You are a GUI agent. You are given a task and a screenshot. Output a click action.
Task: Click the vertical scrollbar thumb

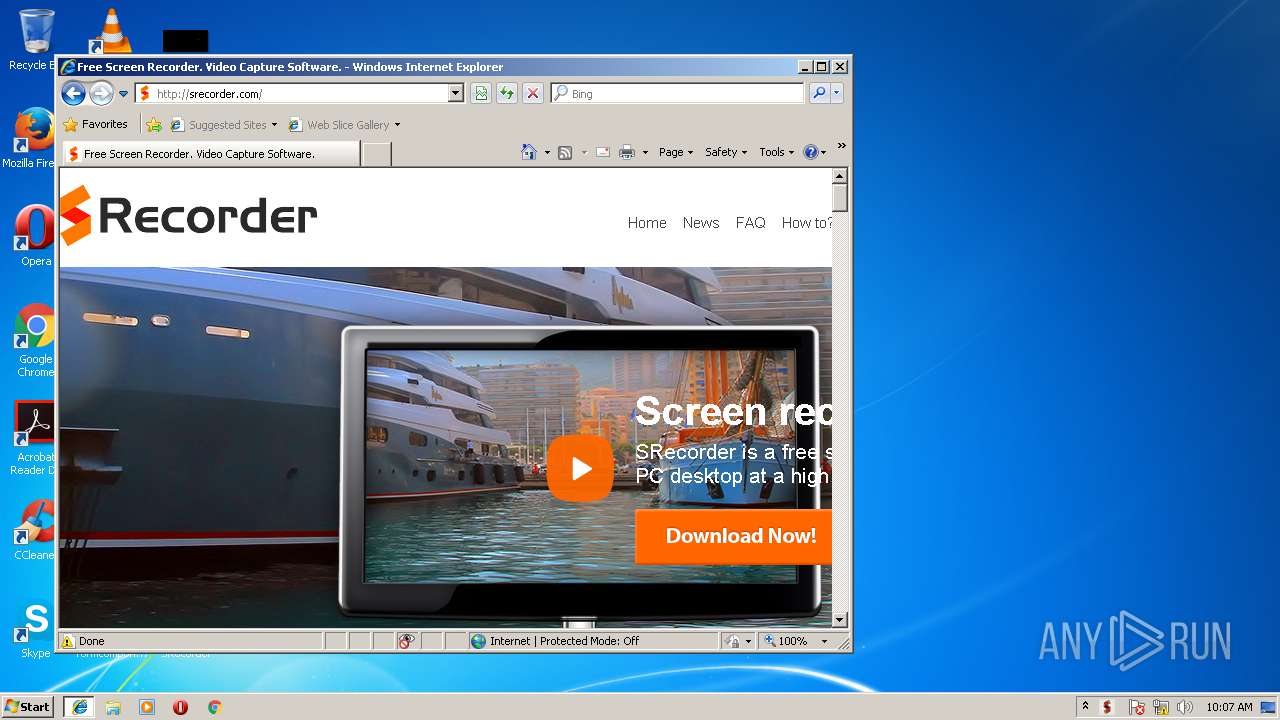tap(840, 198)
